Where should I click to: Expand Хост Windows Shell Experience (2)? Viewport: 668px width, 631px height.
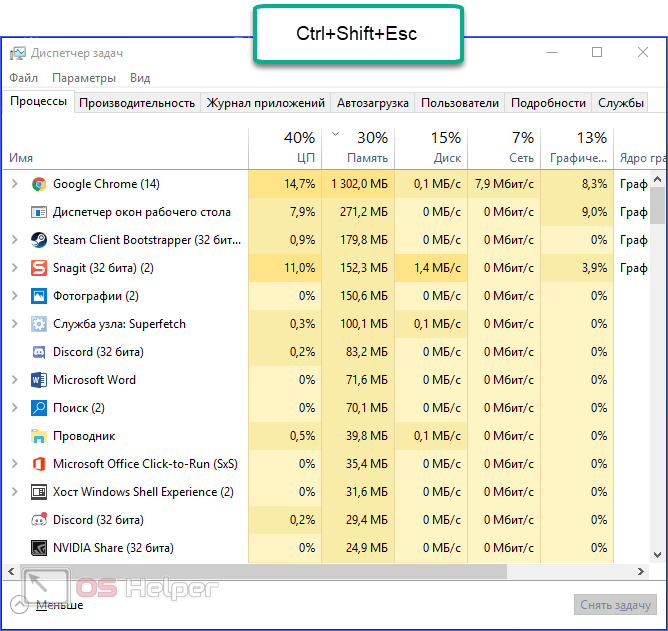point(14,492)
